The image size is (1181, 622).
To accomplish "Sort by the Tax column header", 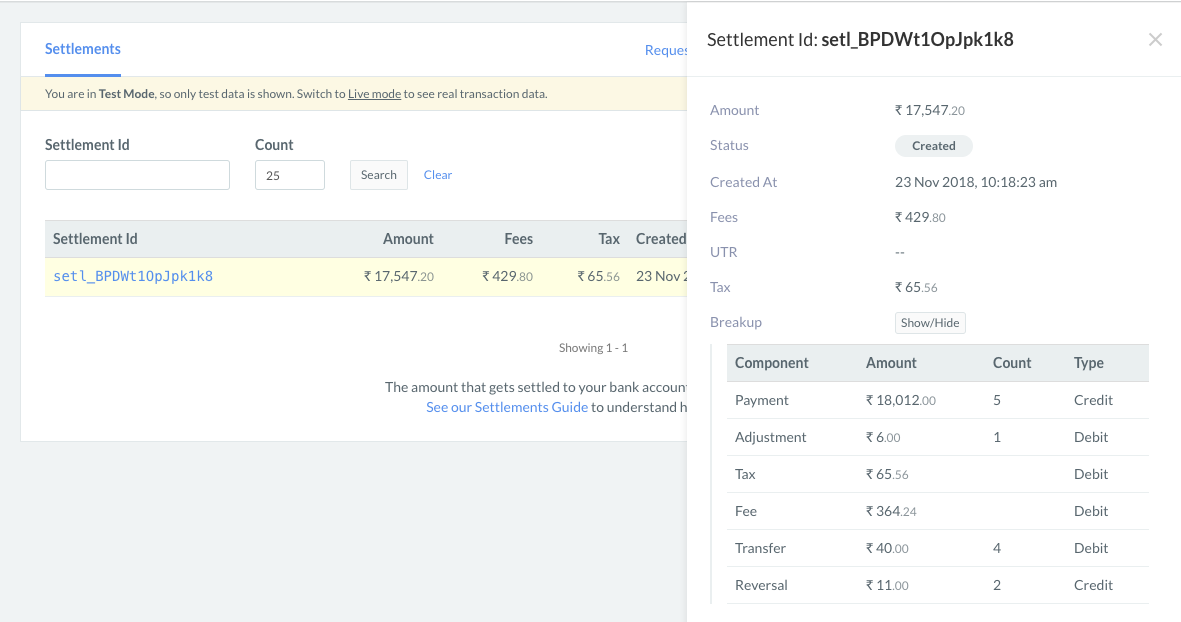I will click(x=608, y=238).
